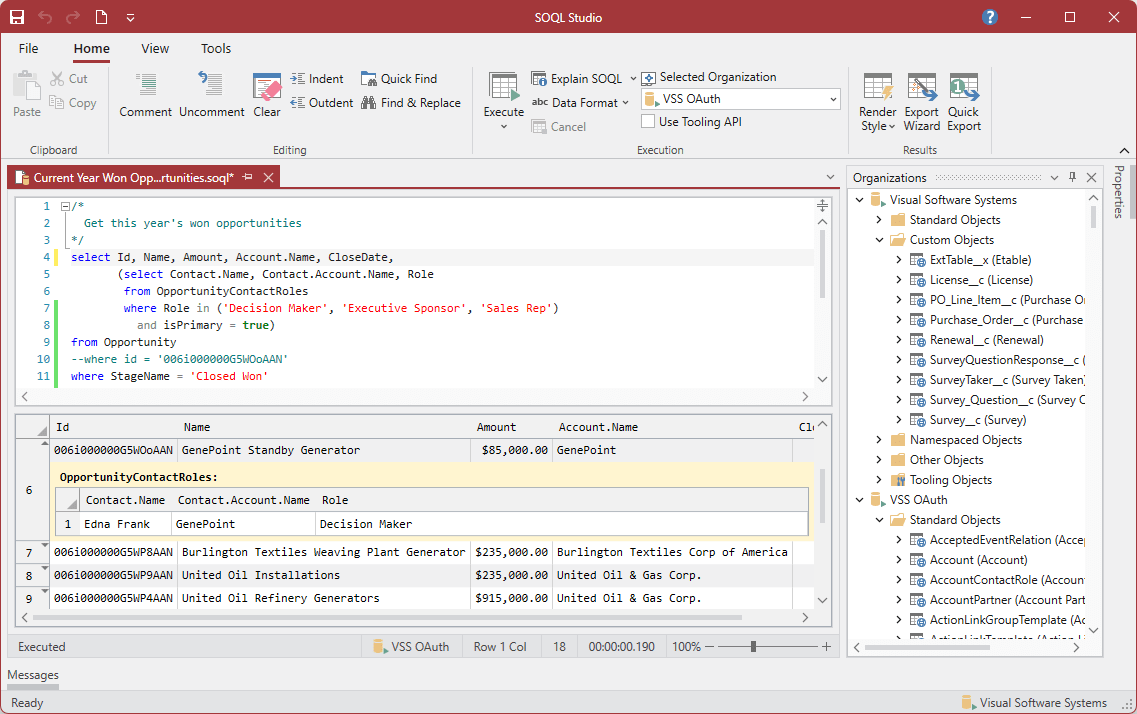Close the Current Year Won Opportunities tab
1137x714 pixels.
[x=268, y=178]
